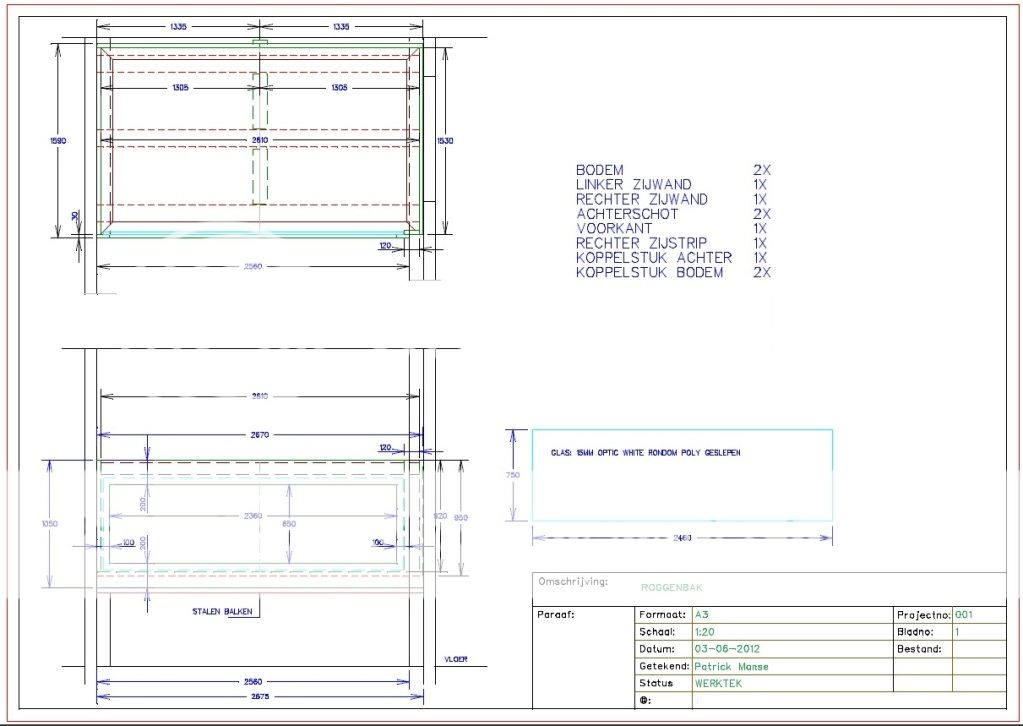Click the BODEM parts list entry
The image size is (1023, 726).
(600, 171)
